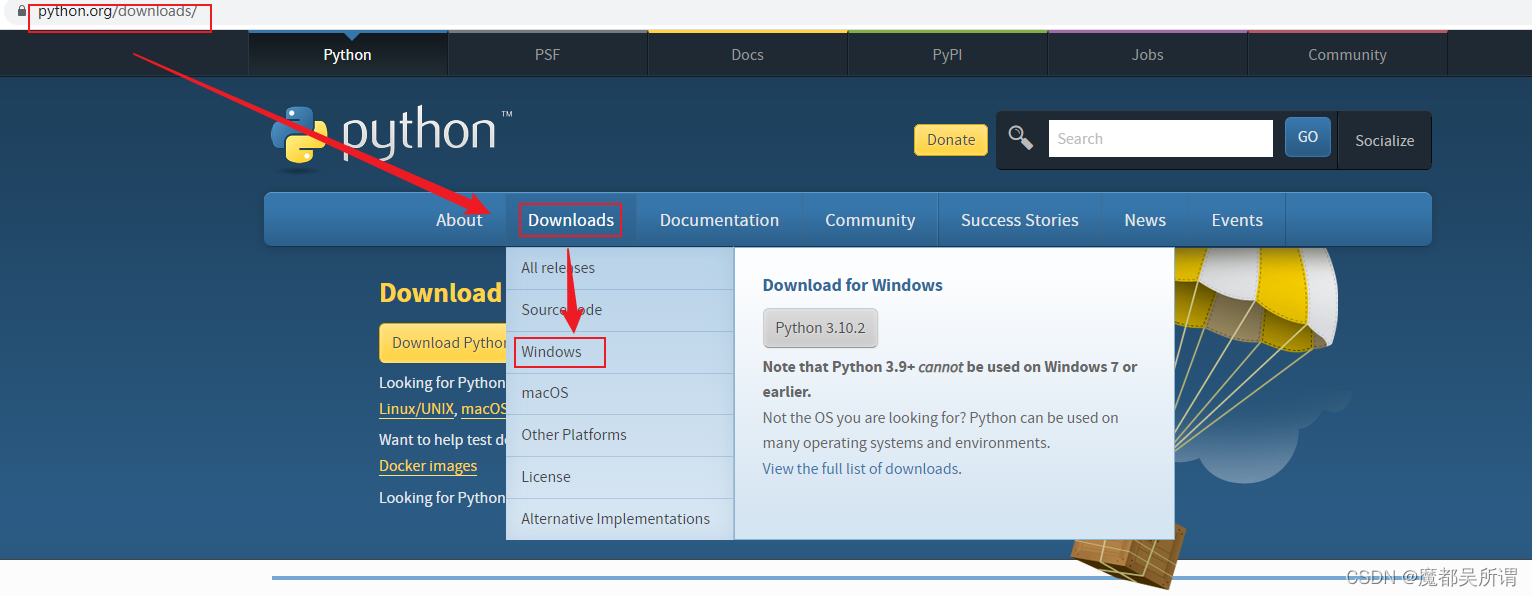Screen dimensions: 1532x596
Task: Select Alternative Implementations in Downloads menu
Action: (620, 519)
